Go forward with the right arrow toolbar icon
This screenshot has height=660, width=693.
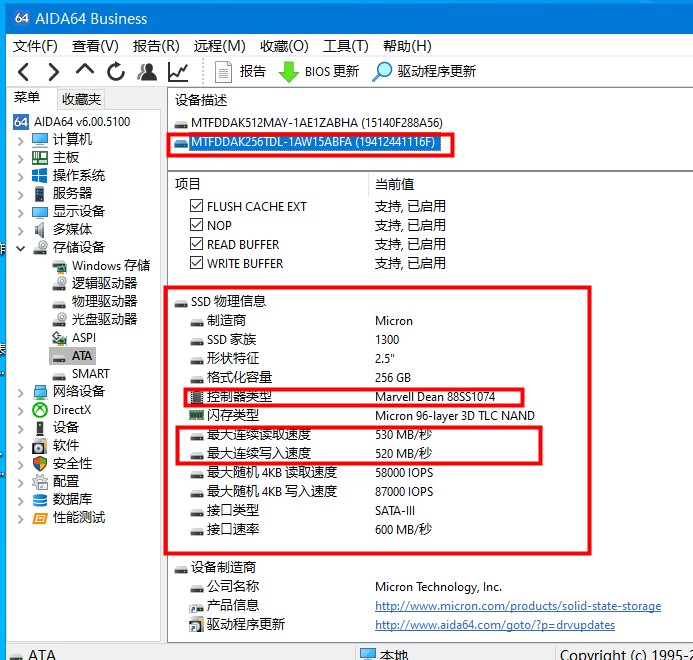point(53,72)
